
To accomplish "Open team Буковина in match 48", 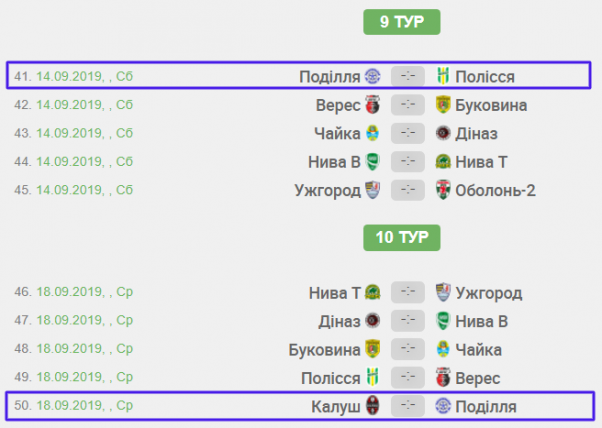I will coord(324,349).
